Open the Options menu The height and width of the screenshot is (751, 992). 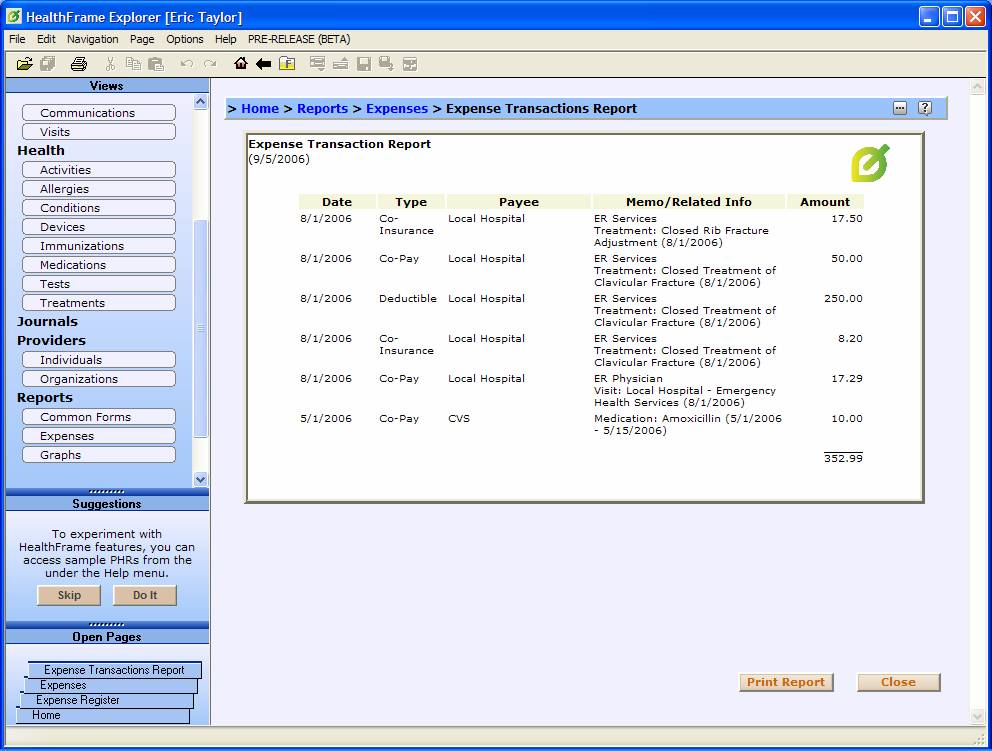185,39
